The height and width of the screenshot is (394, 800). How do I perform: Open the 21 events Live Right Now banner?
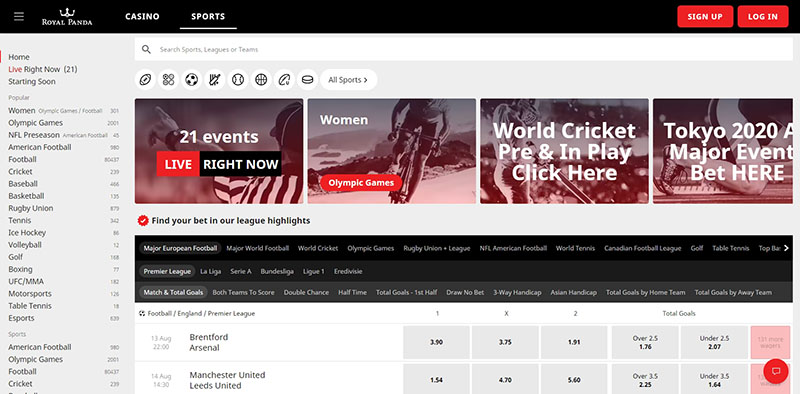(219, 151)
